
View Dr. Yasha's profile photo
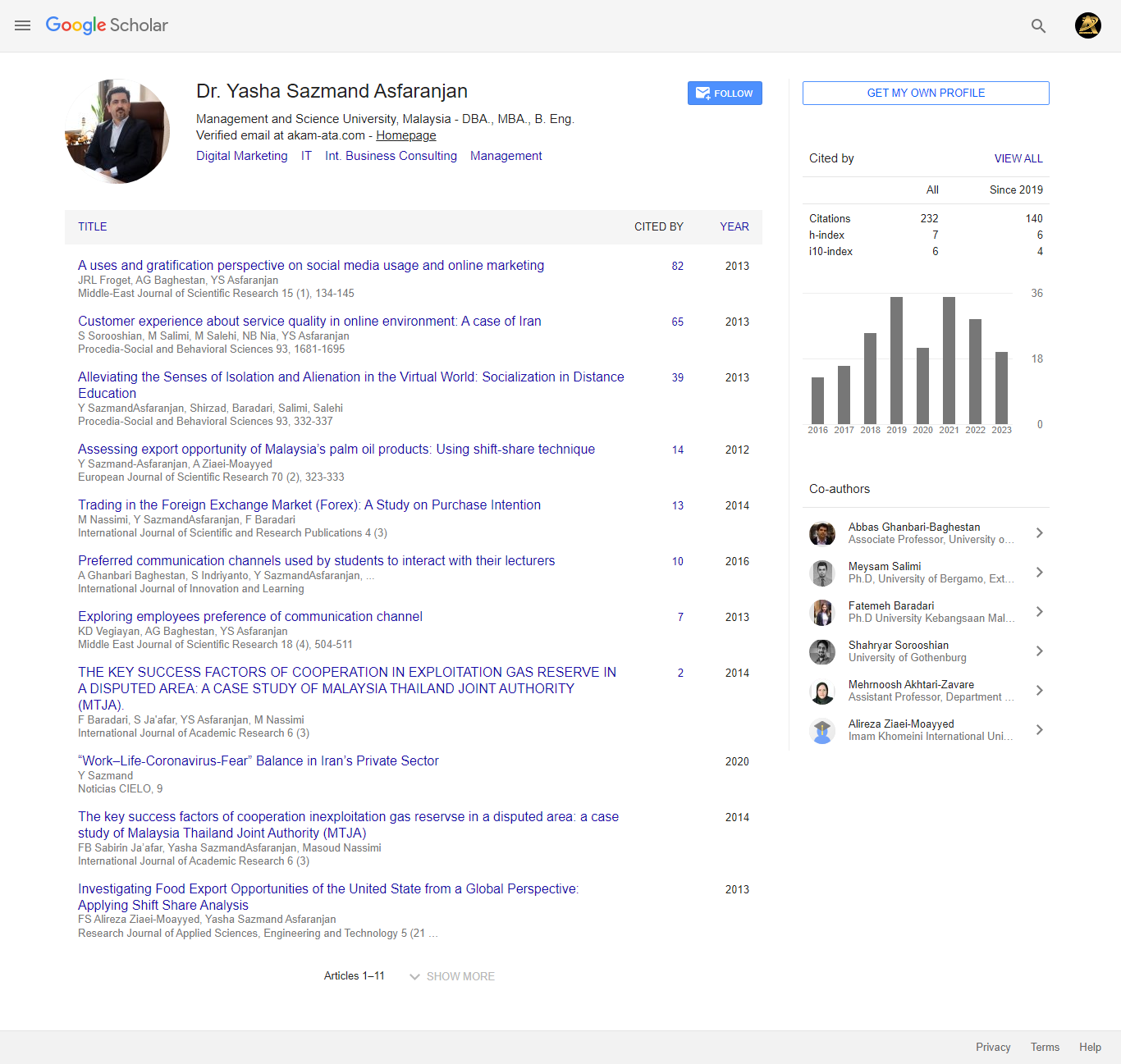117,131
